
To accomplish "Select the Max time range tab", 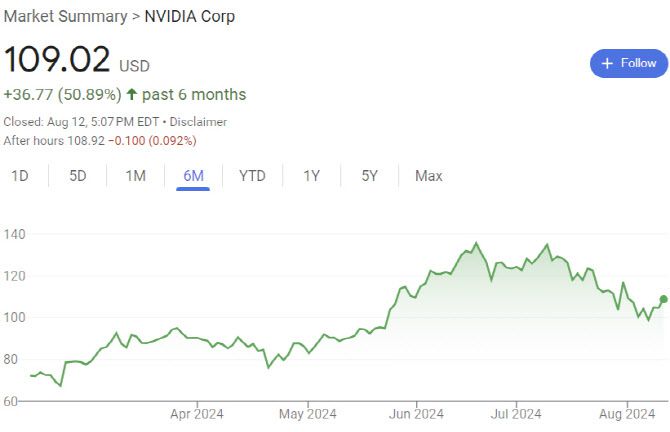I will (x=428, y=176).
